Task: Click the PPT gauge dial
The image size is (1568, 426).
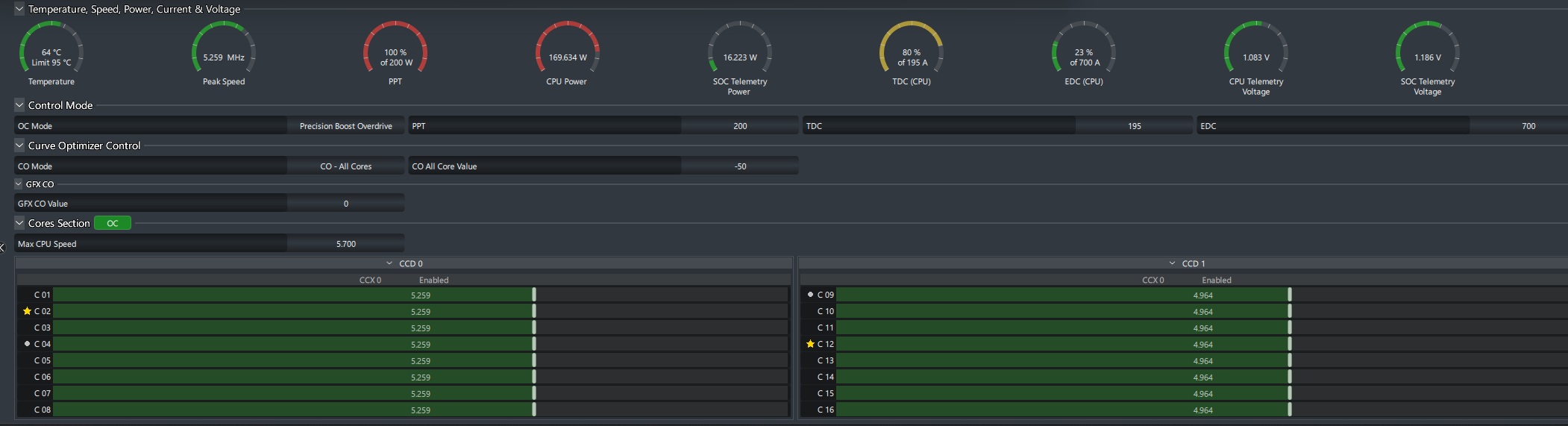Action: point(395,48)
